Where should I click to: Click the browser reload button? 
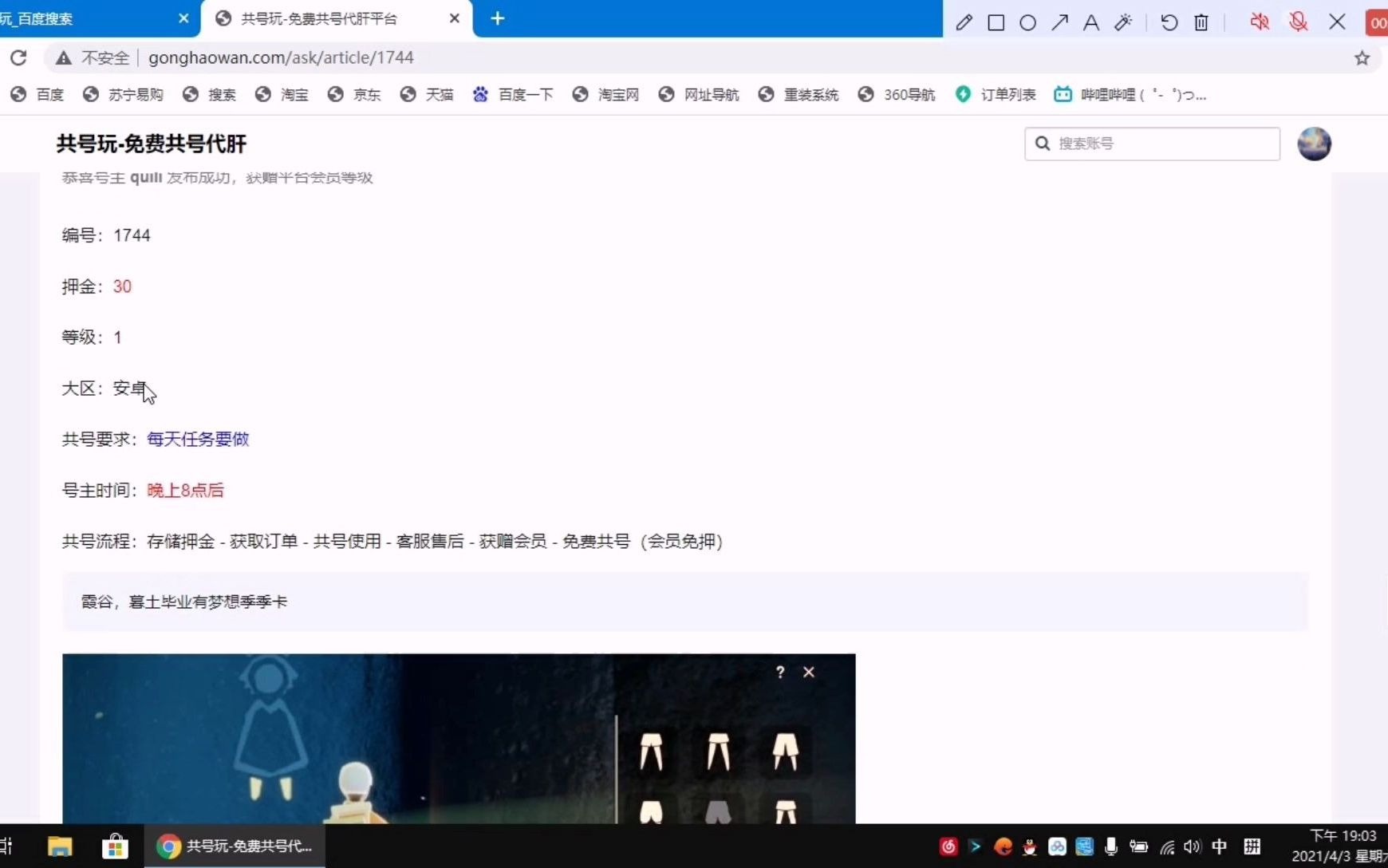pyautogui.click(x=18, y=57)
